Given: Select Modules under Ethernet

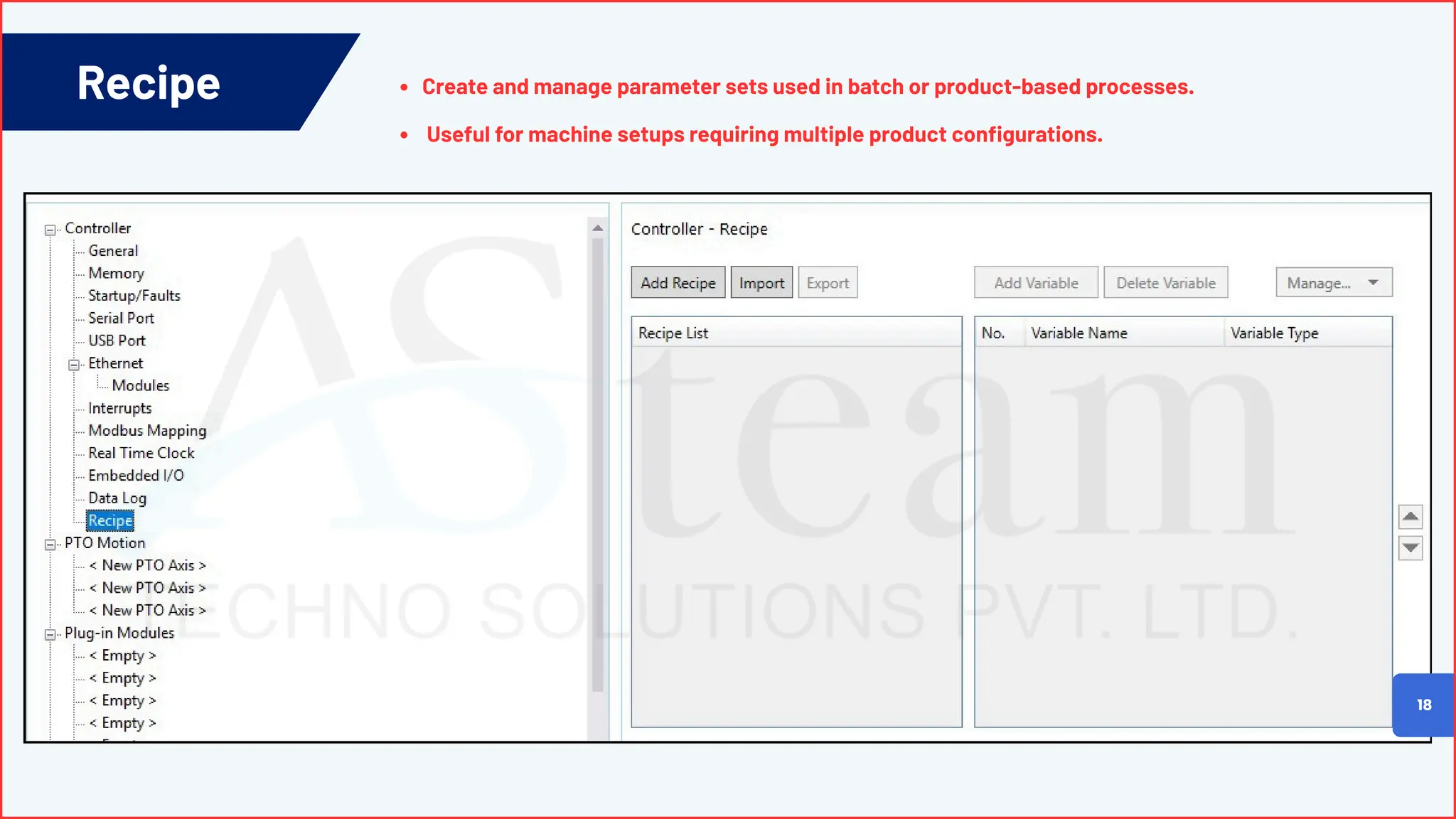Looking at the screenshot, I should point(141,386).
